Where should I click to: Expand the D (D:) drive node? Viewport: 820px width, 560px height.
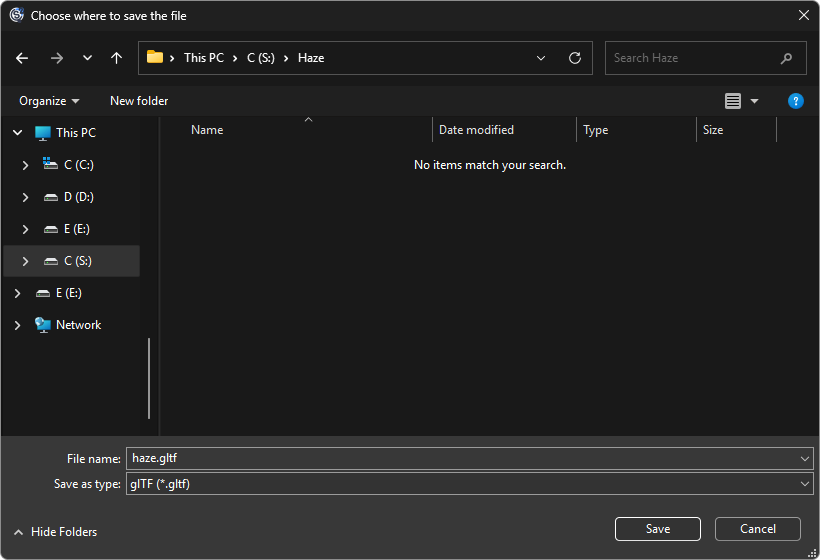(25, 197)
